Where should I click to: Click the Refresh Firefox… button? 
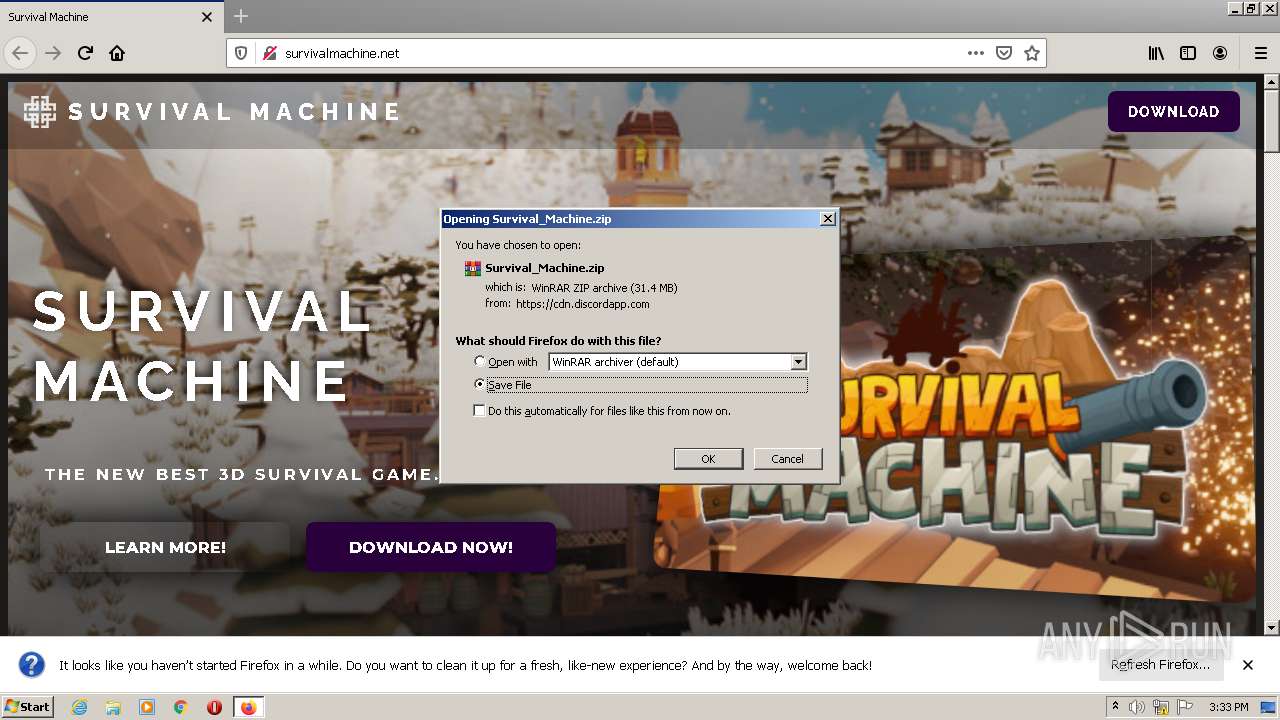pyautogui.click(x=1160, y=665)
